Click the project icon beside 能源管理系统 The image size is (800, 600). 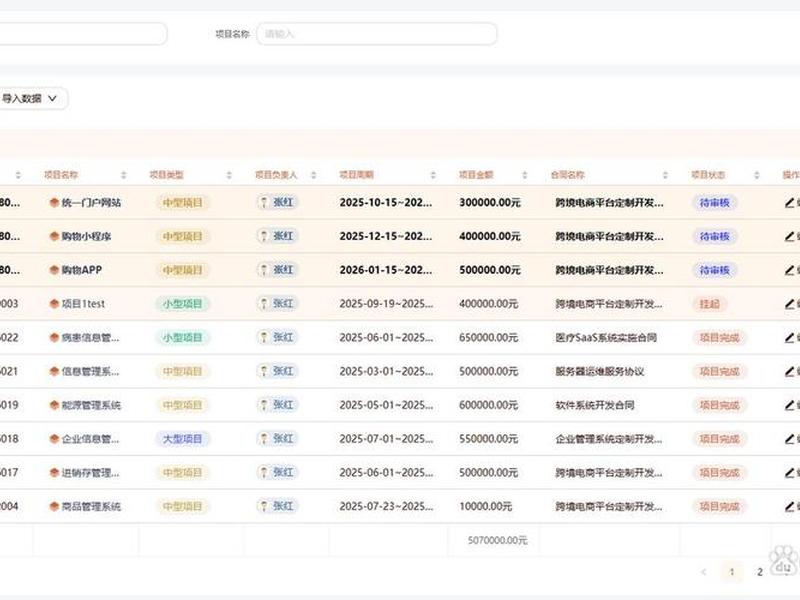[x=54, y=405]
